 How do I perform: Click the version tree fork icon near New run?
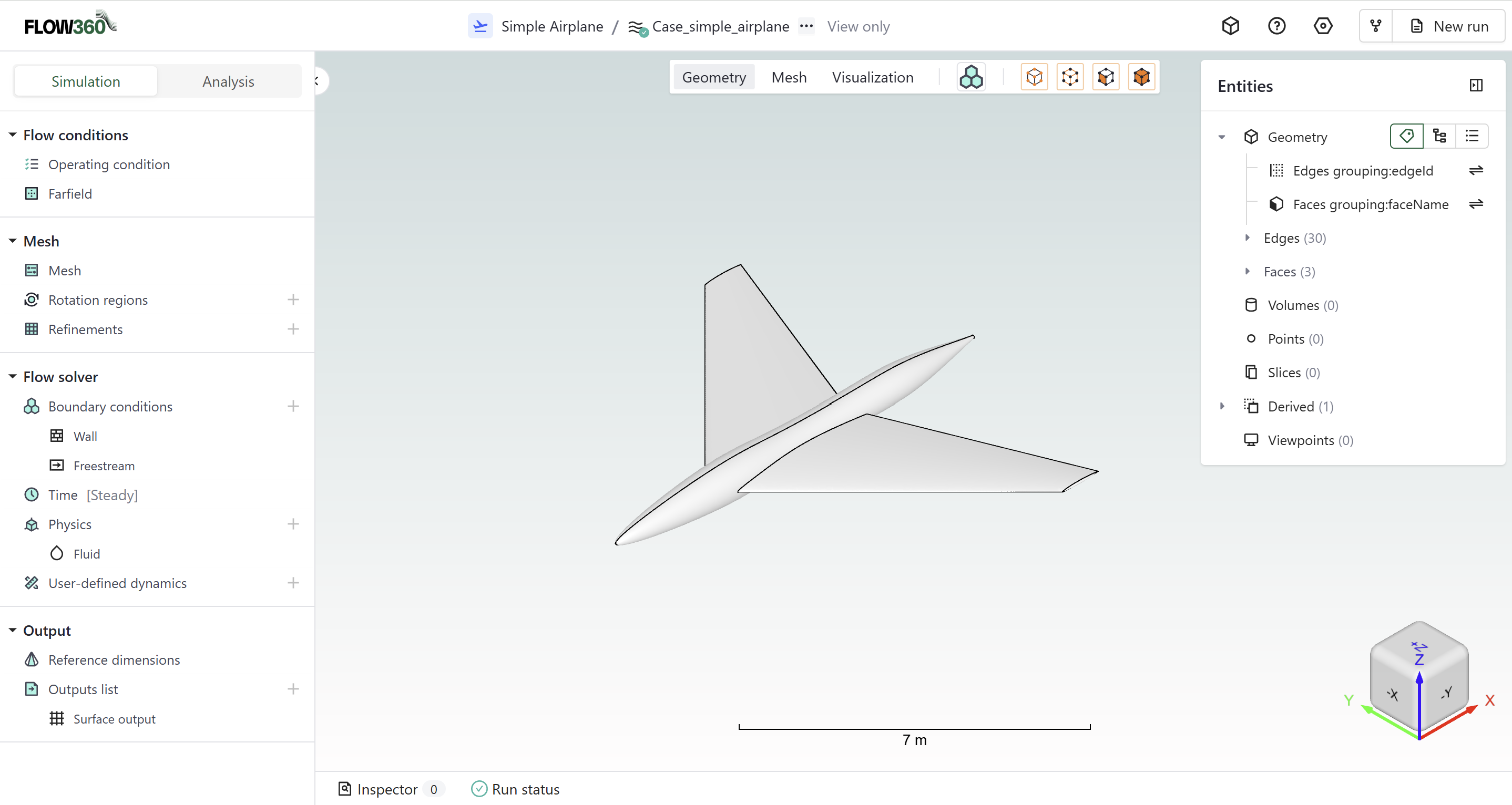[x=1376, y=25]
